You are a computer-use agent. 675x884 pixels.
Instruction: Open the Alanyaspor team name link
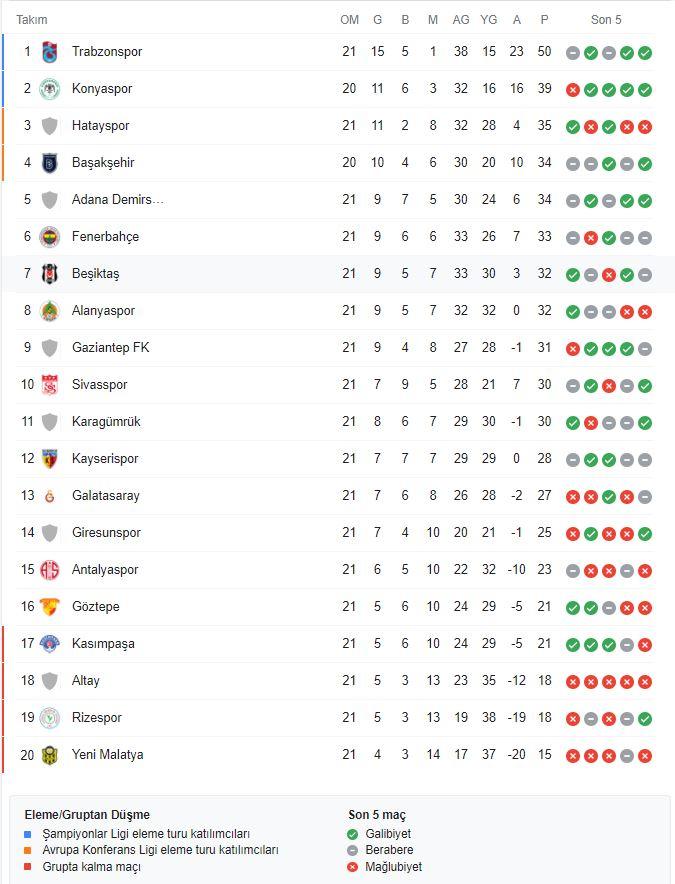103,311
